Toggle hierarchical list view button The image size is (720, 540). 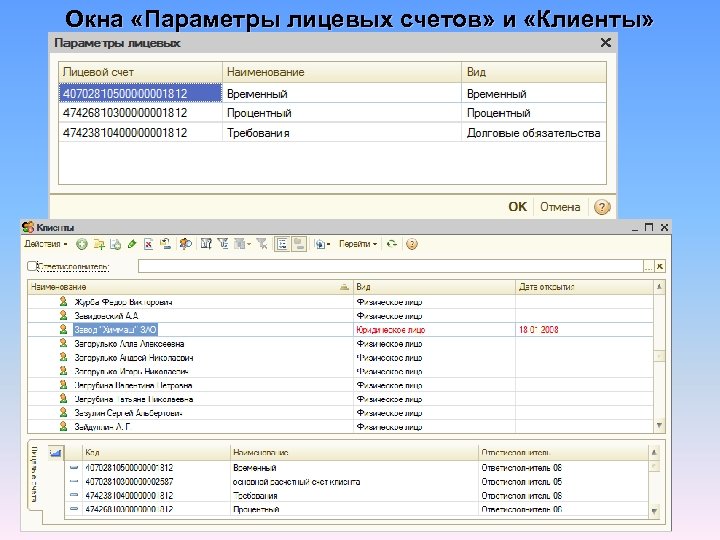[282, 244]
